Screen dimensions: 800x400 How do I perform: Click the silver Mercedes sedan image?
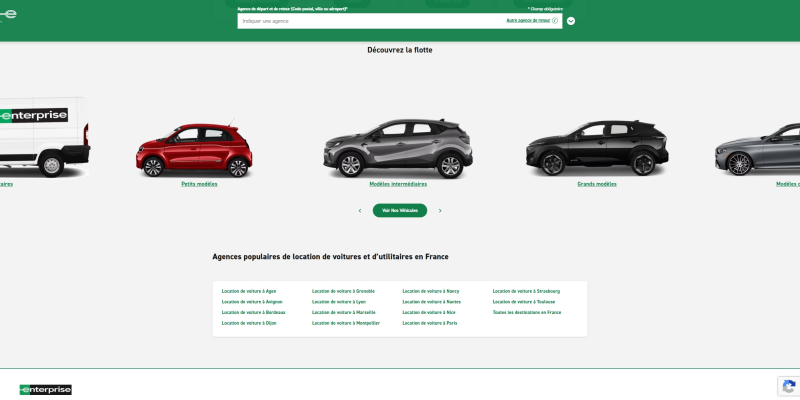(x=758, y=149)
